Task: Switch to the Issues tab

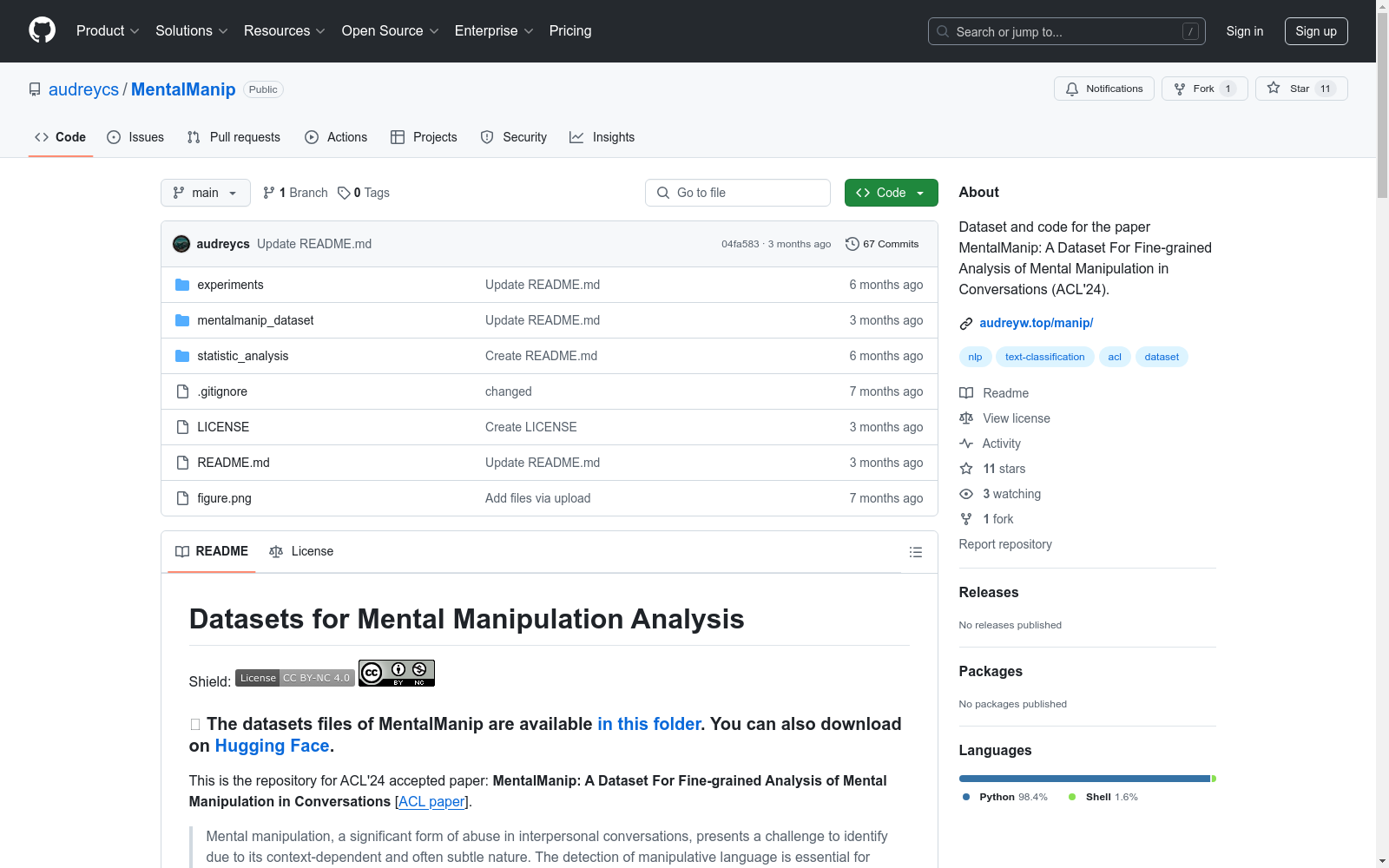Action: point(135,137)
